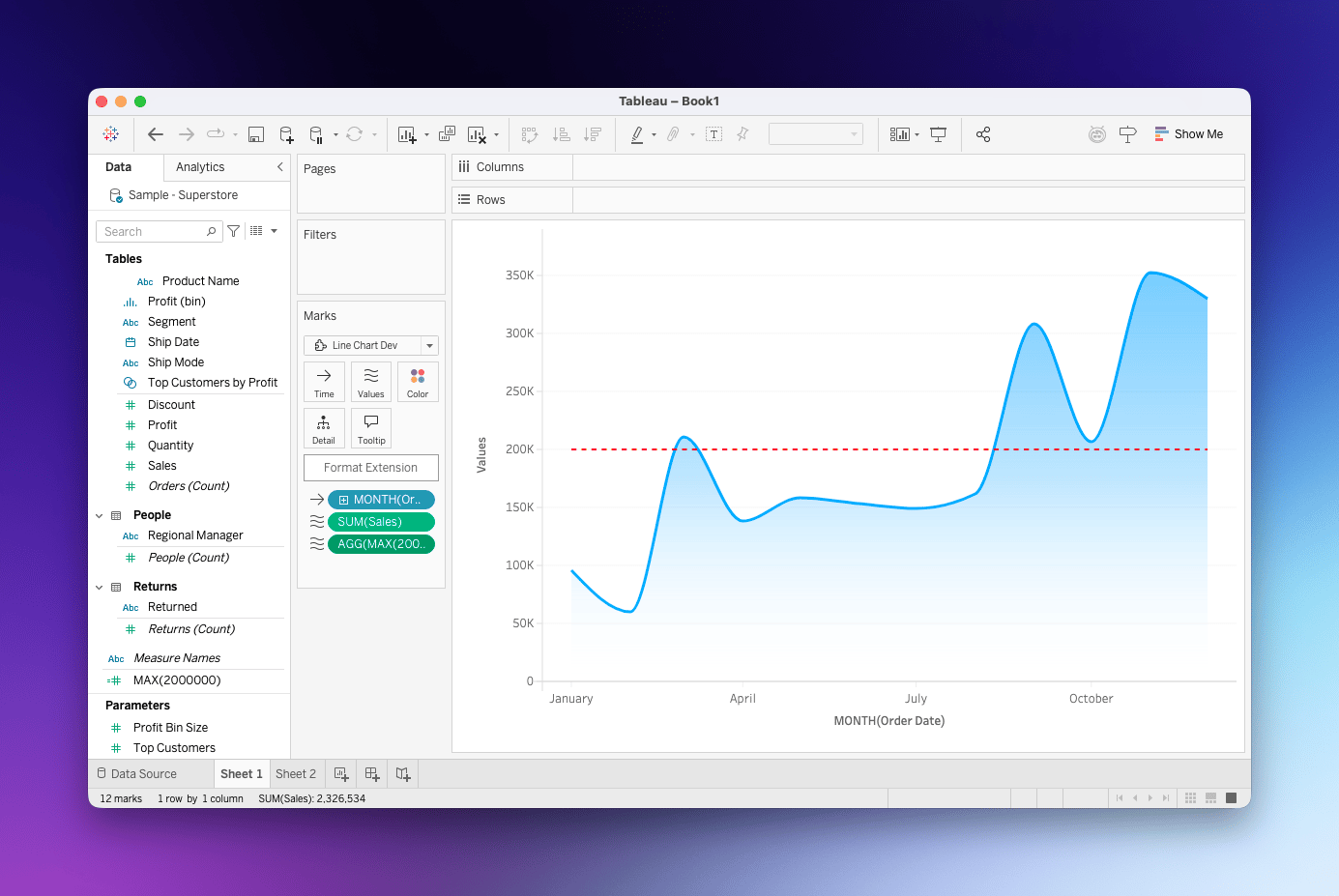Create a new worksheet from the toolbar
1339x896 pixels.
pos(407,134)
